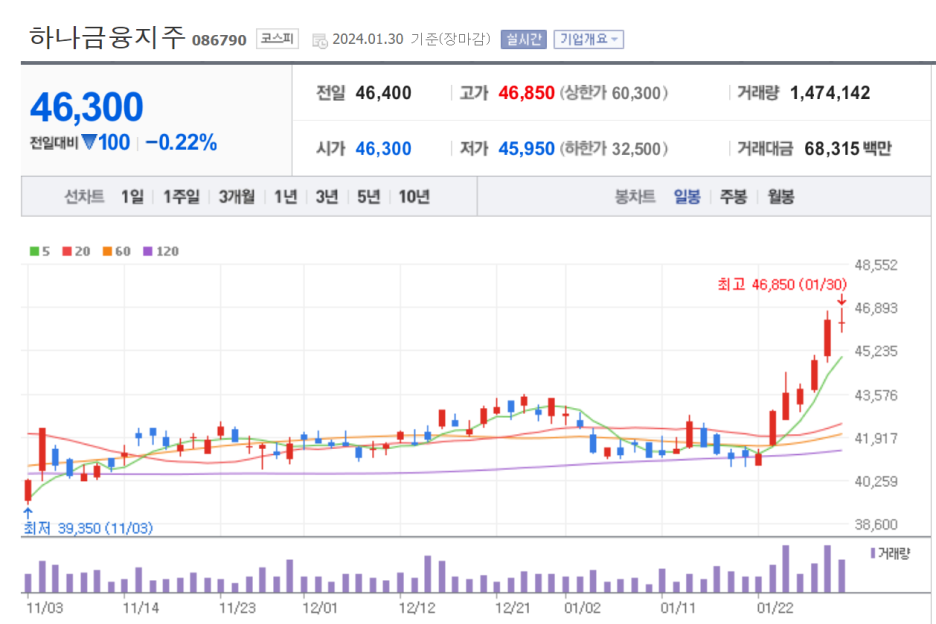The width and height of the screenshot is (936, 624).
Task: Click the 저가 value 45,950
Action: coord(526,149)
